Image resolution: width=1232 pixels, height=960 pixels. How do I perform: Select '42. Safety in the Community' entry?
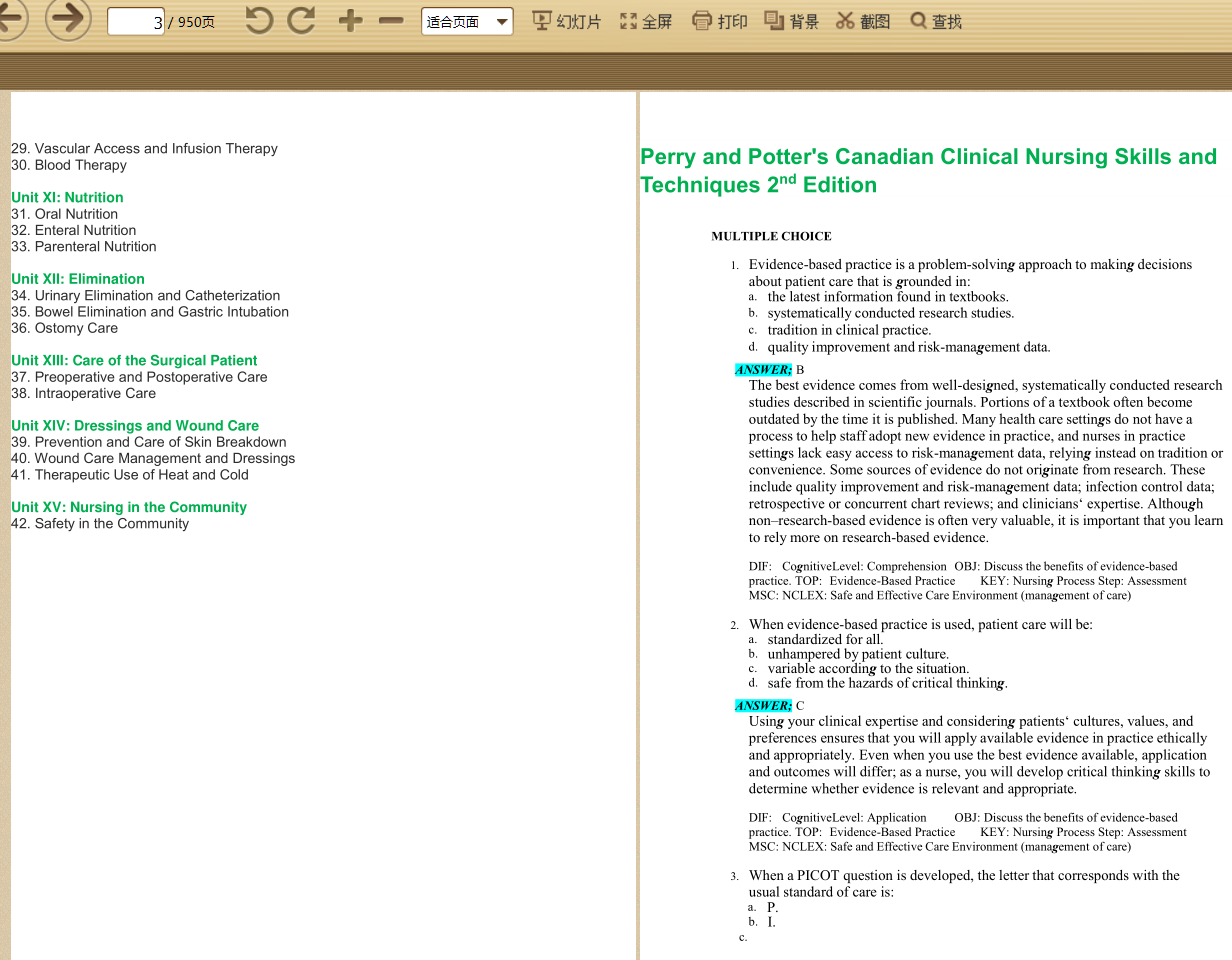pyautogui.click(x=100, y=523)
